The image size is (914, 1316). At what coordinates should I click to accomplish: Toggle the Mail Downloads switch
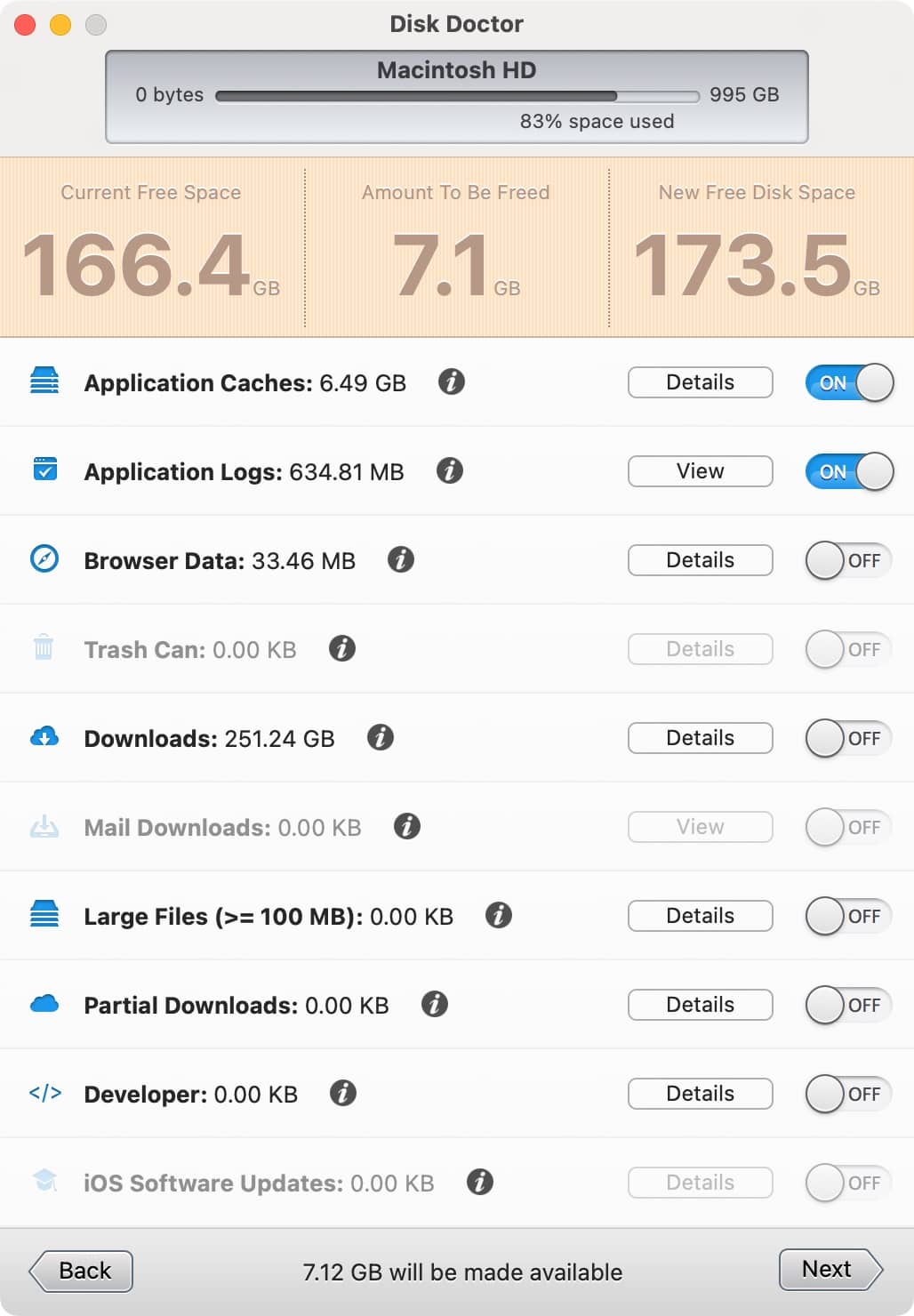click(x=849, y=827)
